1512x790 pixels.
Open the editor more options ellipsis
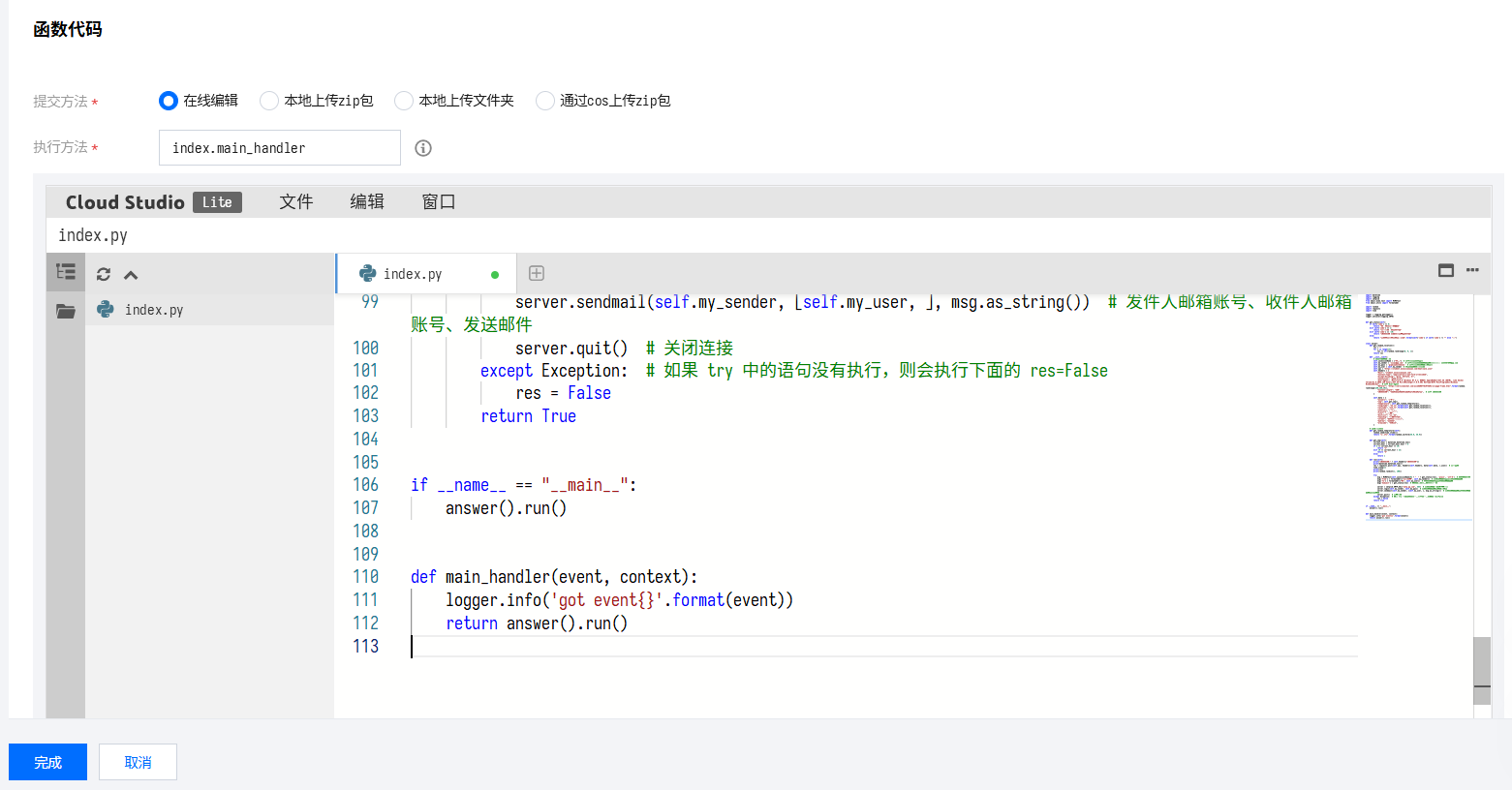coord(1472,271)
